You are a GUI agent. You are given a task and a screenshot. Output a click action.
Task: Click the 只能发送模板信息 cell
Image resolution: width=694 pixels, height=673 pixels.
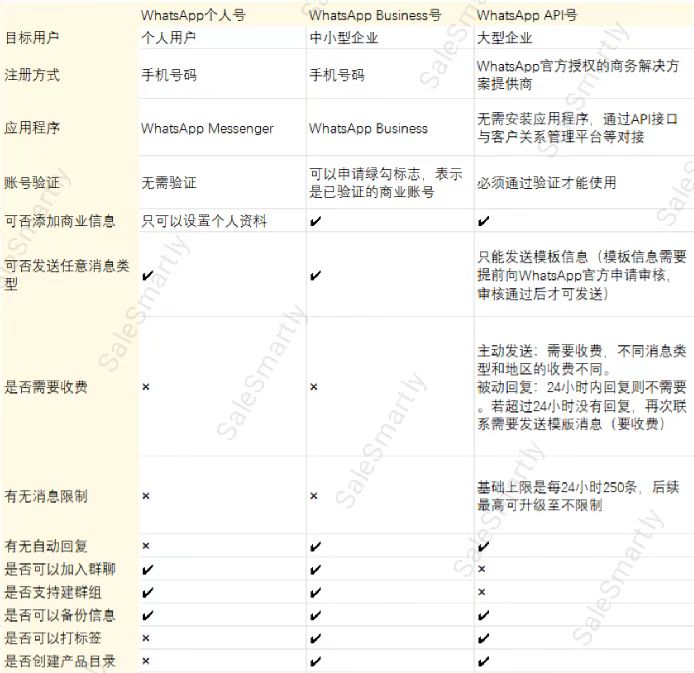(x=582, y=275)
